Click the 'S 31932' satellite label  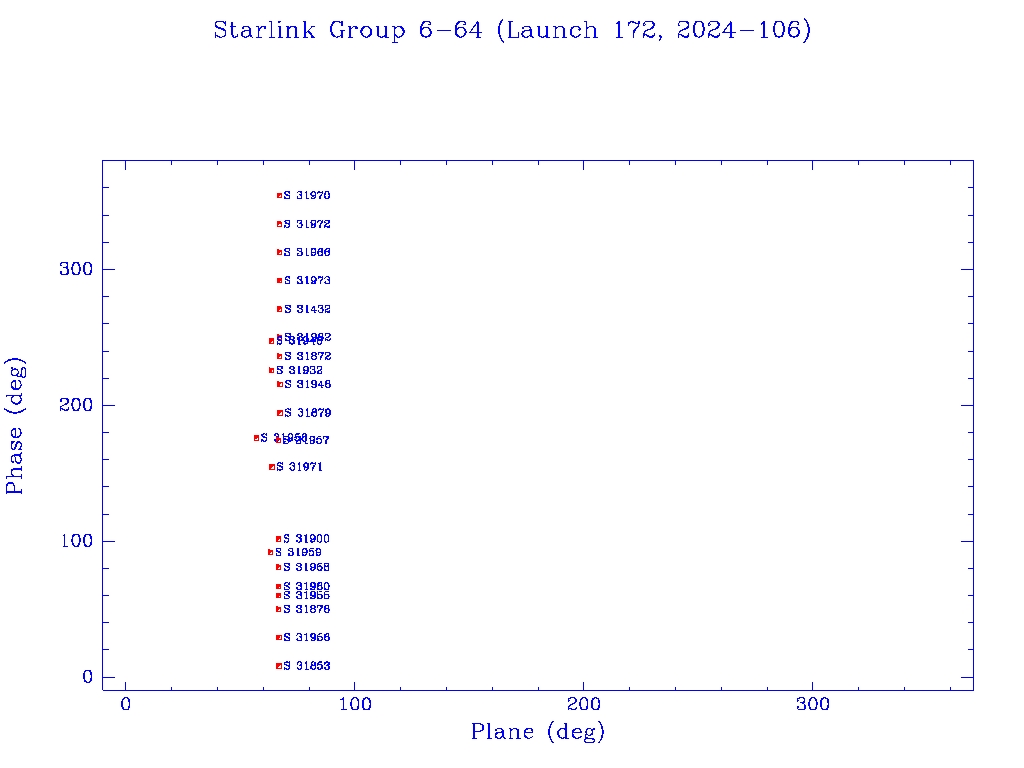coord(299,370)
